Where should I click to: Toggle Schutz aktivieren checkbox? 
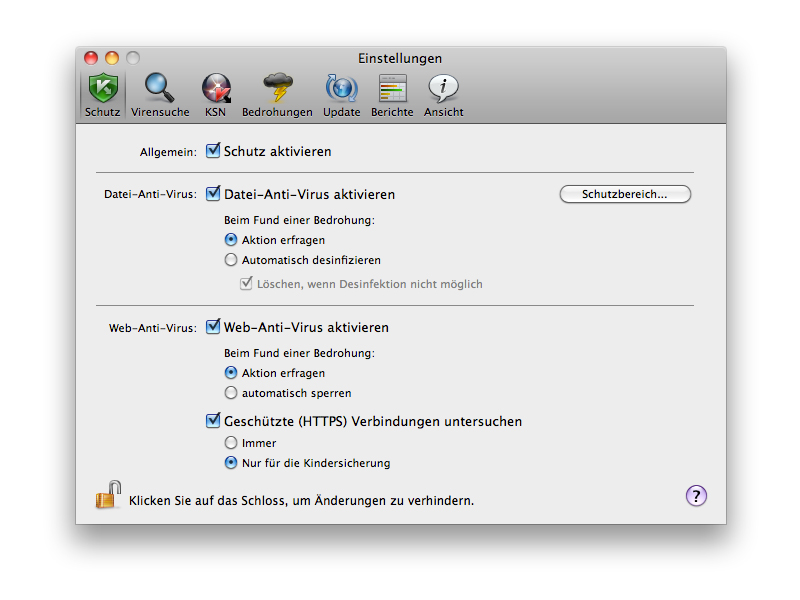pos(213,151)
